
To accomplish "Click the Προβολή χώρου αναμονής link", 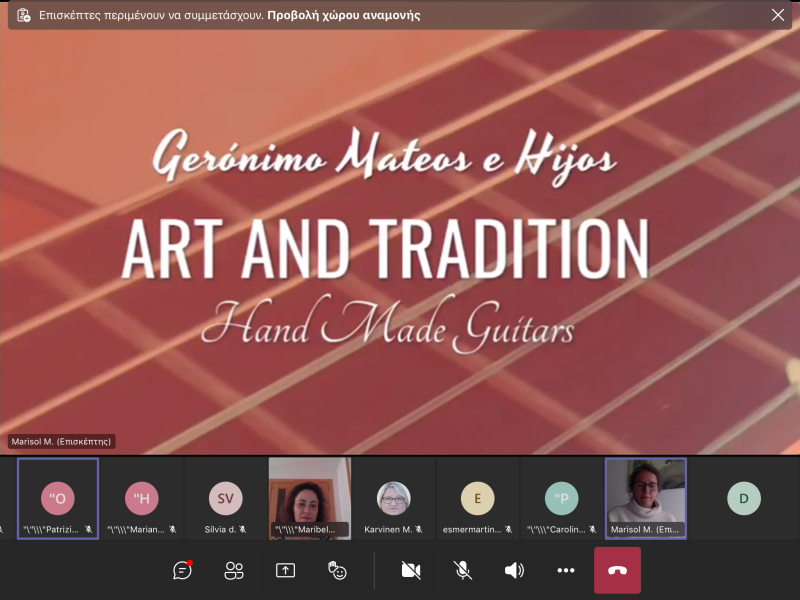I will point(343,15).
